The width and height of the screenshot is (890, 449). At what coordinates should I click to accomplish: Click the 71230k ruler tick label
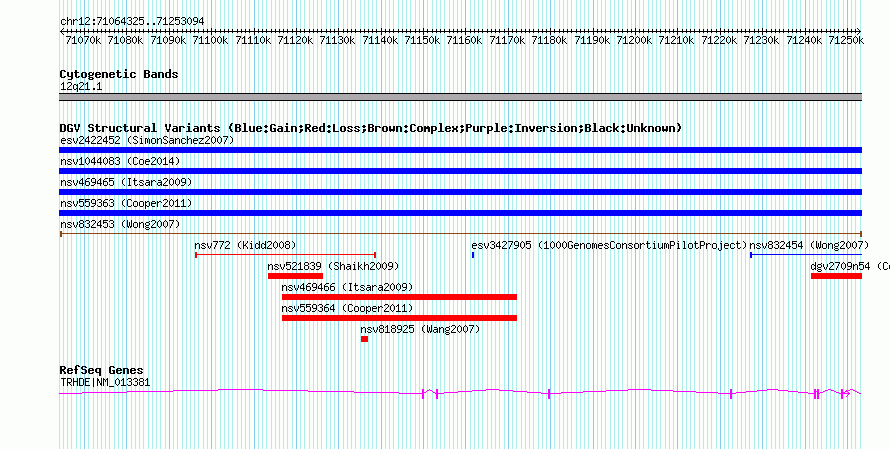[x=761, y=40]
